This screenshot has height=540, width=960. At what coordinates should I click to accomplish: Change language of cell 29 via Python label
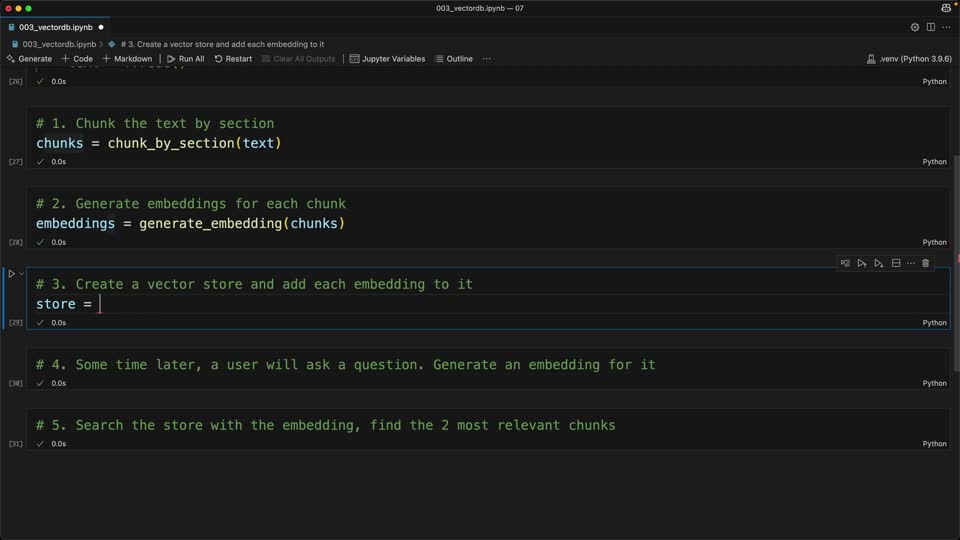coord(934,323)
